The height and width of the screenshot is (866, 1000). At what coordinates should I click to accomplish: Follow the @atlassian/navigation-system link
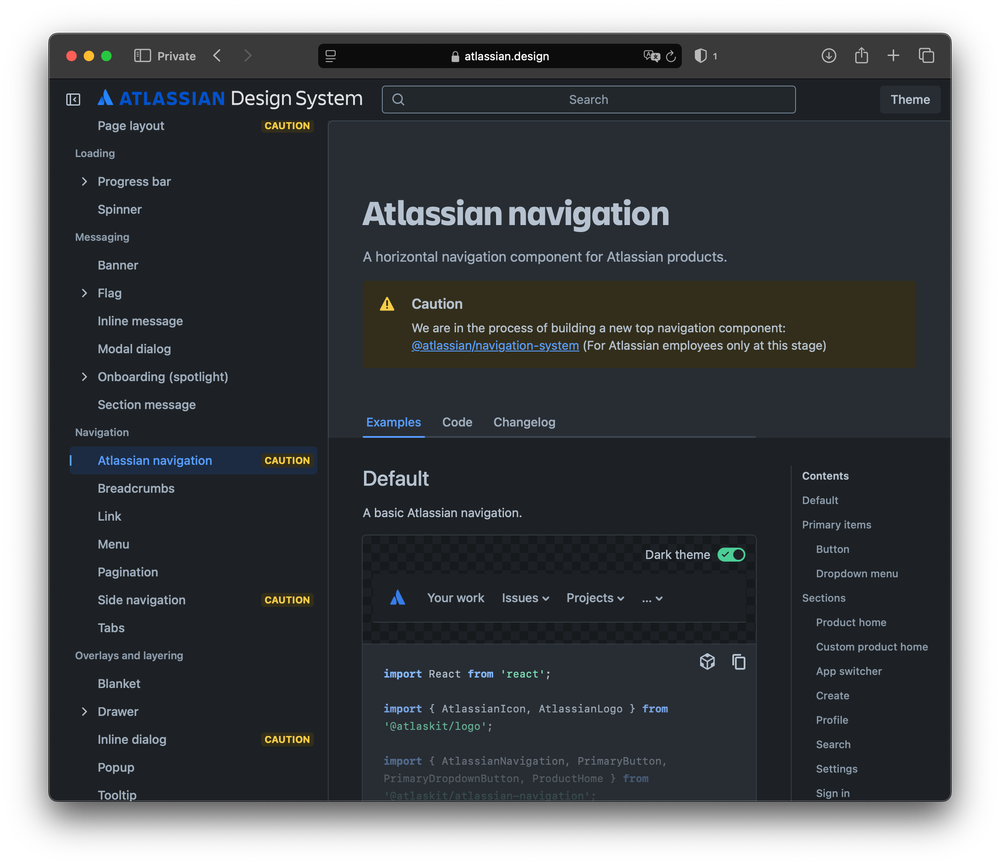click(x=495, y=345)
